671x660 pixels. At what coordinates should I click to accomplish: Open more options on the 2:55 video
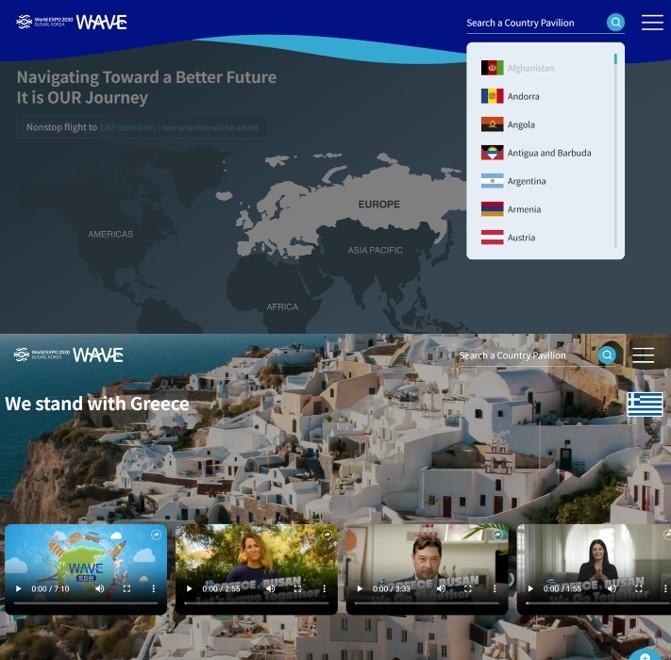tap(324, 589)
